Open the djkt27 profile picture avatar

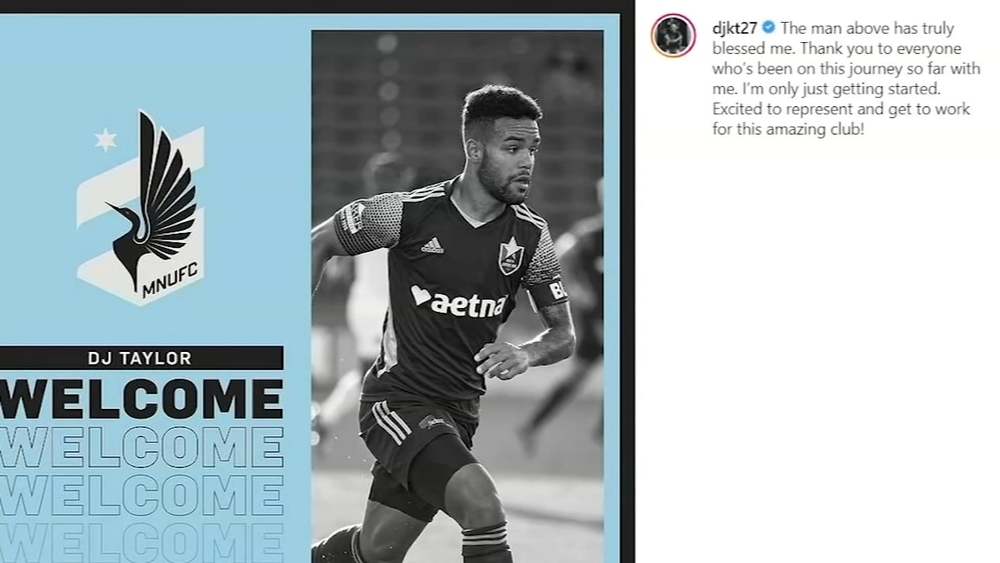point(673,35)
